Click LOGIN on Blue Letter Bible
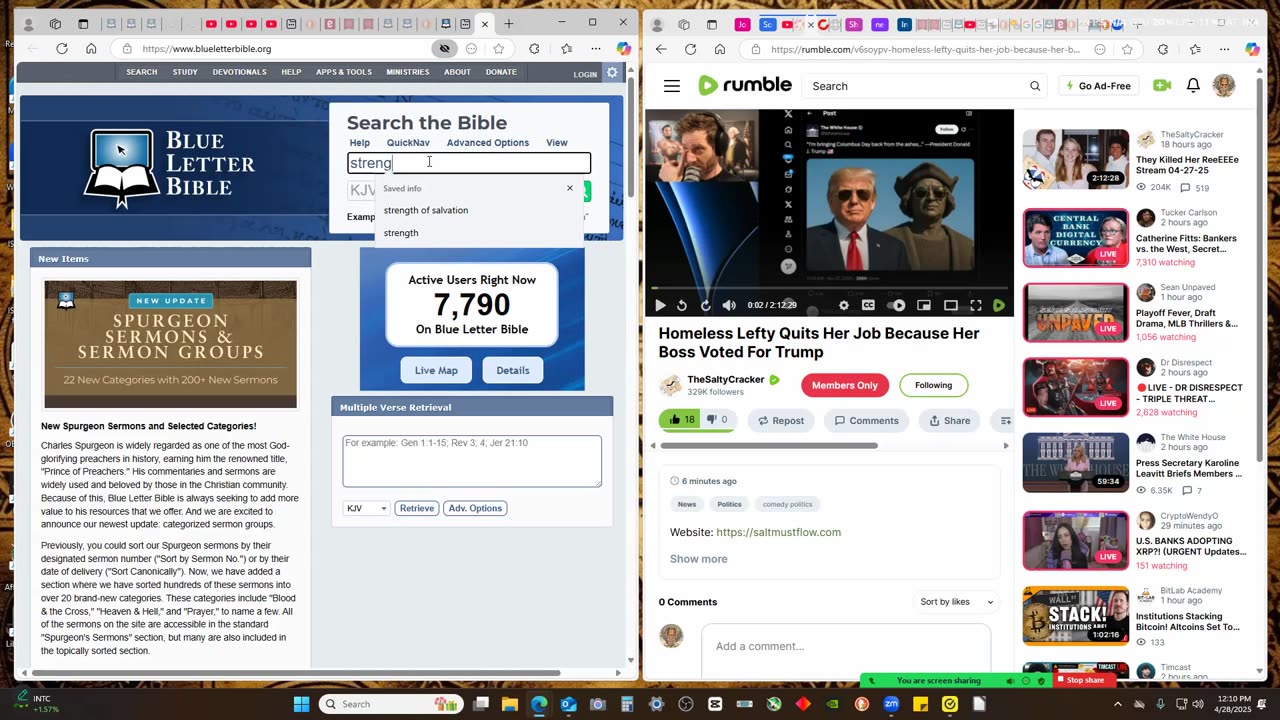This screenshot has height=720, width=1280. [x=585, y=74]
